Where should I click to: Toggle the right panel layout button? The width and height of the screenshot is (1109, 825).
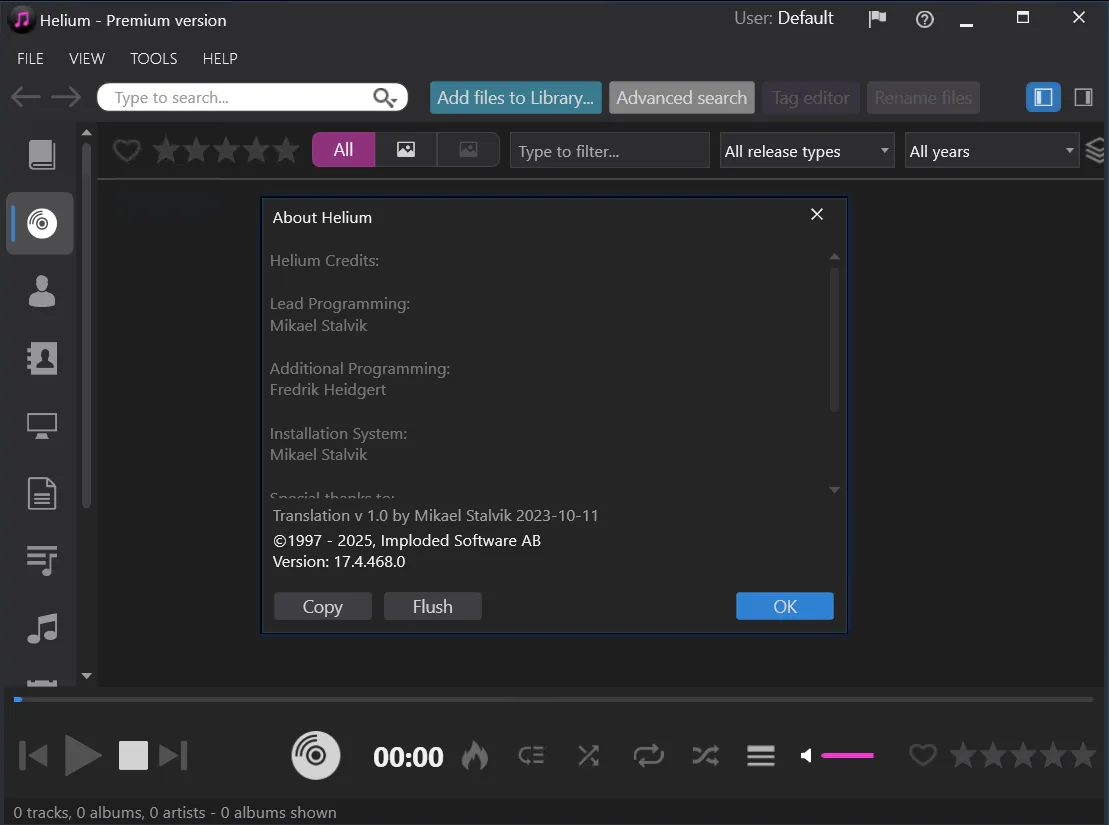tap(1083, 97)
